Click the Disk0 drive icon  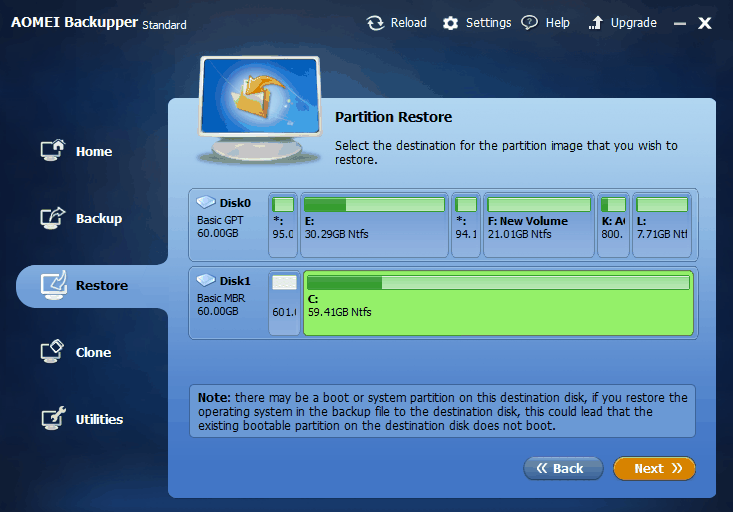(206, 202)
